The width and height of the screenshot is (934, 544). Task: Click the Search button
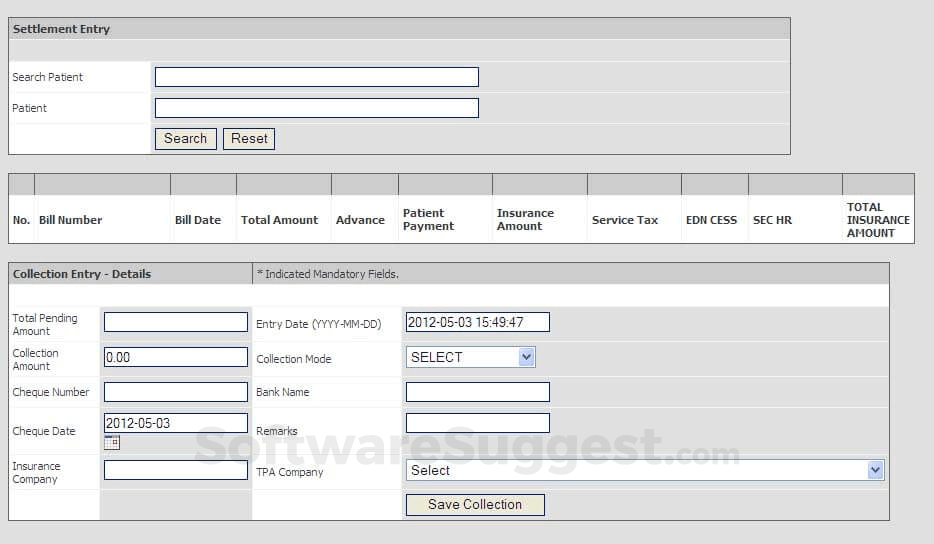click(x=185, y=139)
